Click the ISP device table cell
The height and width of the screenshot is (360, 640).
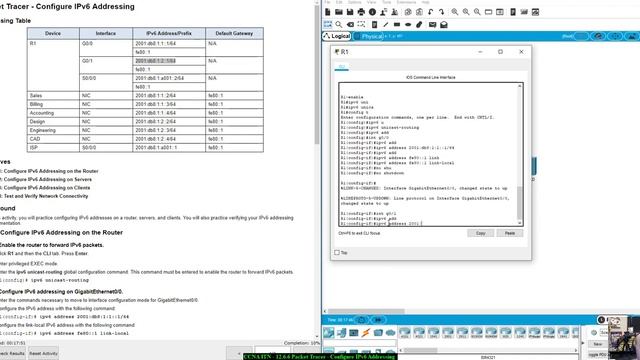(53, 148)
